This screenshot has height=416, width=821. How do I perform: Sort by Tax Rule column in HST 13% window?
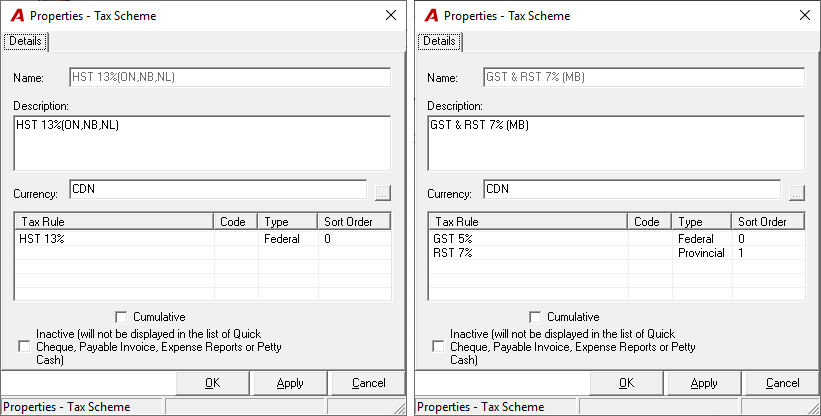[x=114, y=222]
